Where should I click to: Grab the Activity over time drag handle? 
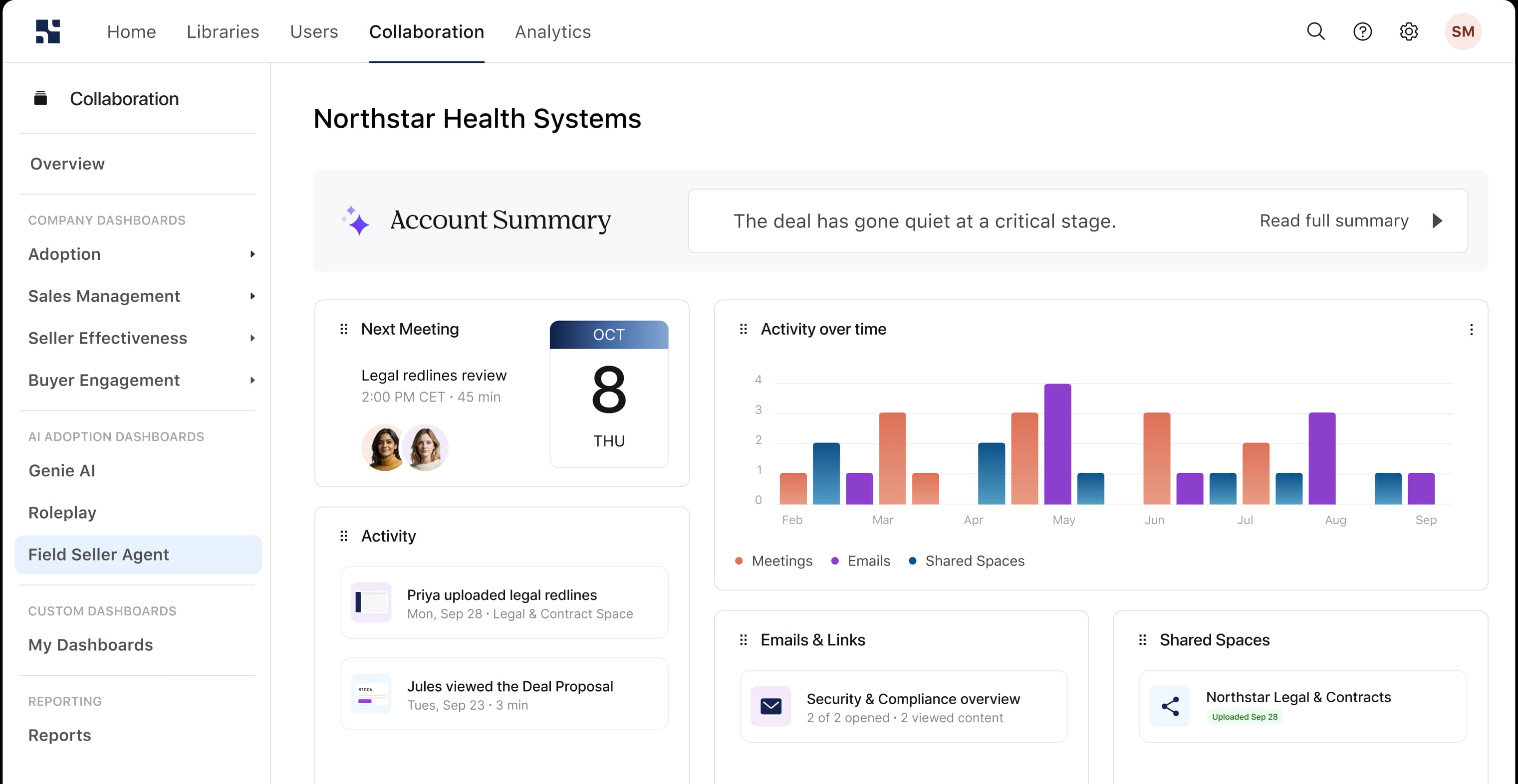tap(743, 329)
